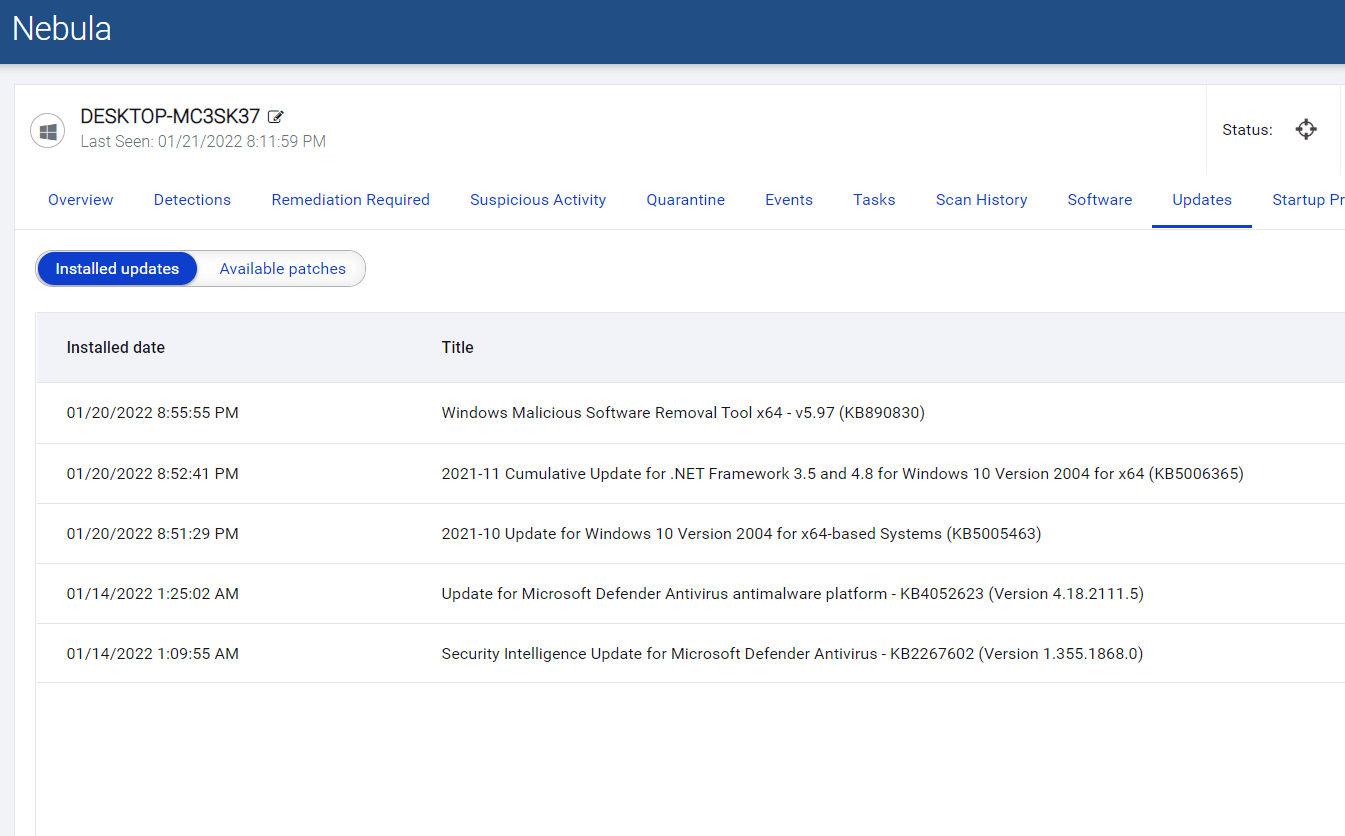
Task: Switch to Available patches view
Action: (x=282, y=269)
